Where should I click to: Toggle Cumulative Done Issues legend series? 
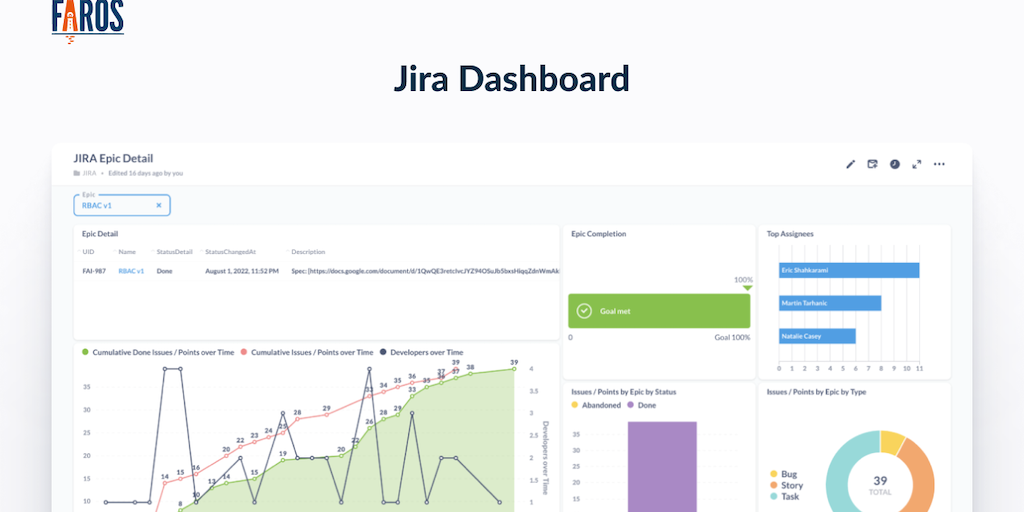[x=157, y=352]
